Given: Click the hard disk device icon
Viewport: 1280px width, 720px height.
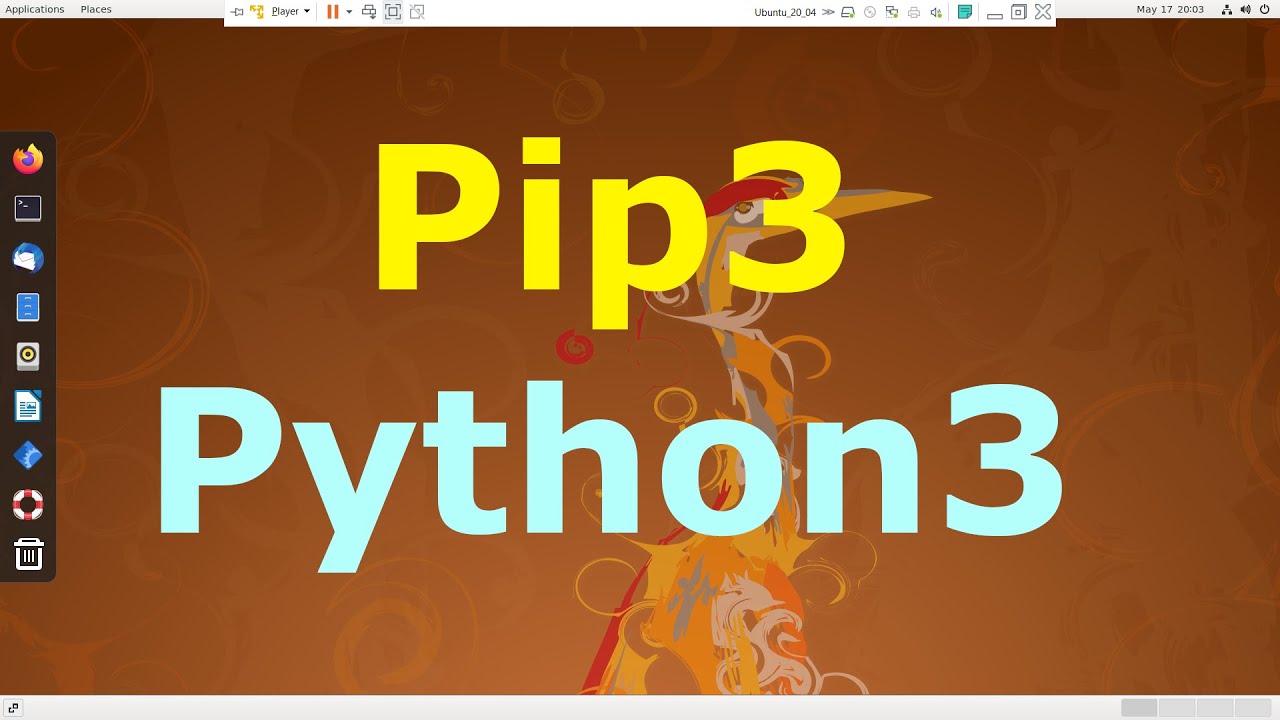Looking at the screenshot, I should point(848,12).
